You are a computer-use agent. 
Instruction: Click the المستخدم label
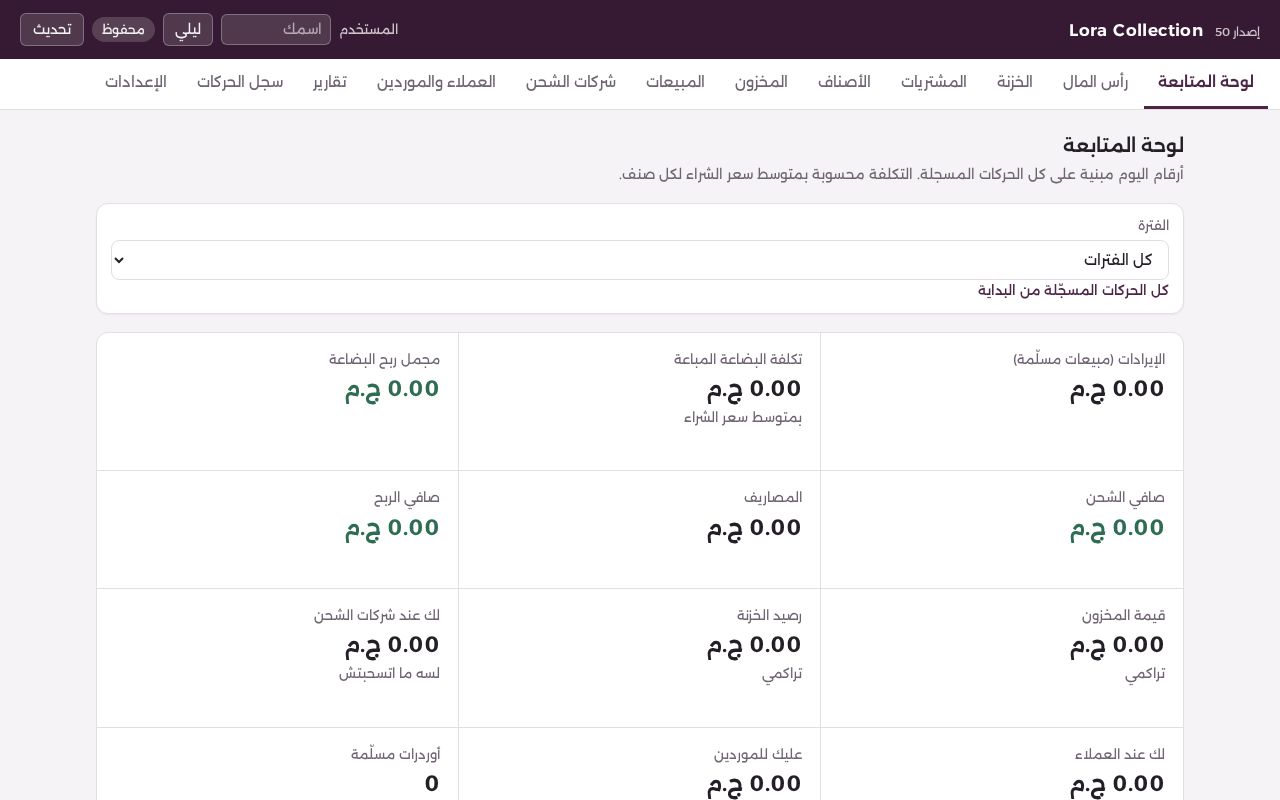pyautogui.click(x=369, y=29)
